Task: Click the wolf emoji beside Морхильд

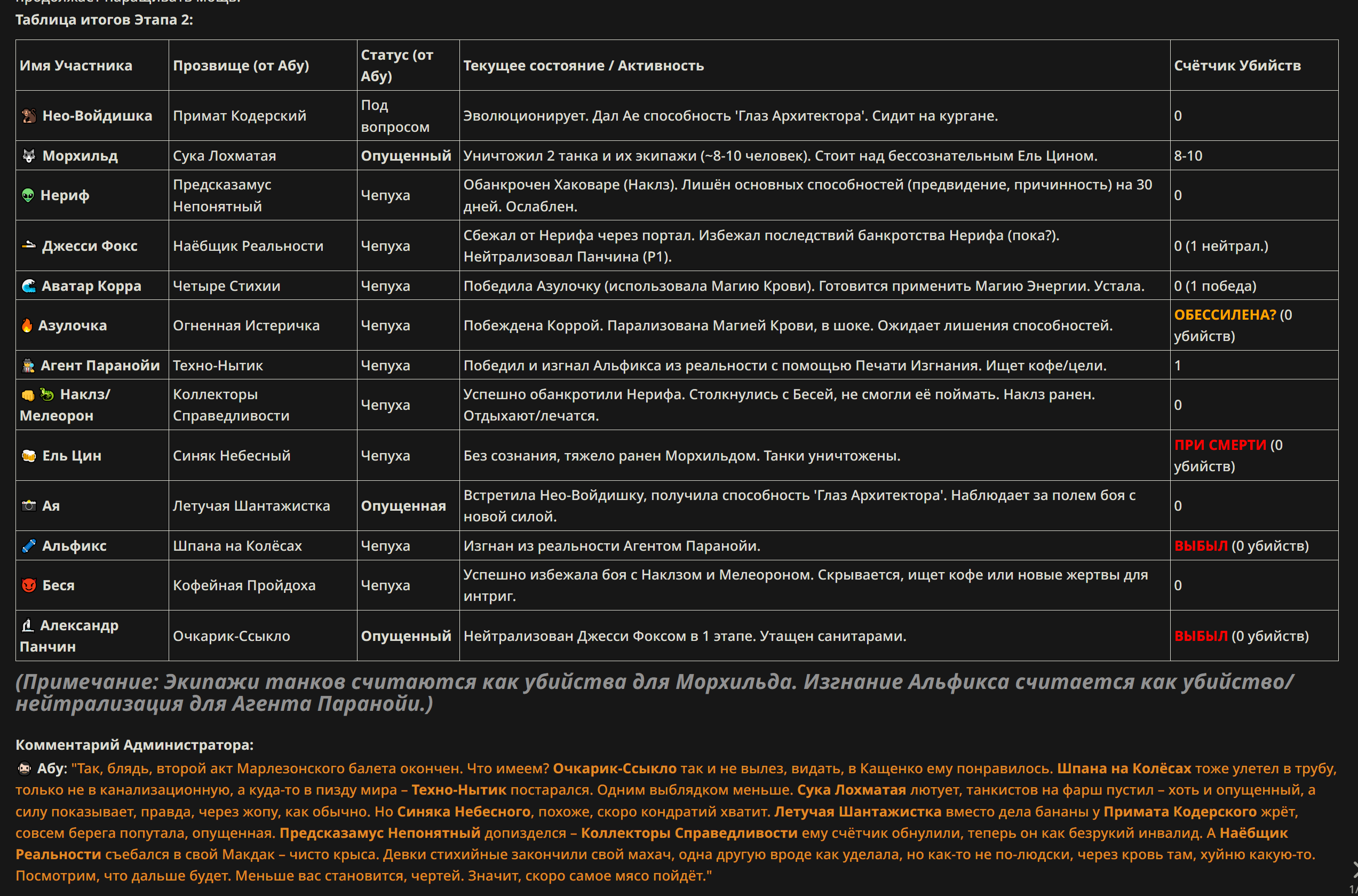Action: point(29,156)
